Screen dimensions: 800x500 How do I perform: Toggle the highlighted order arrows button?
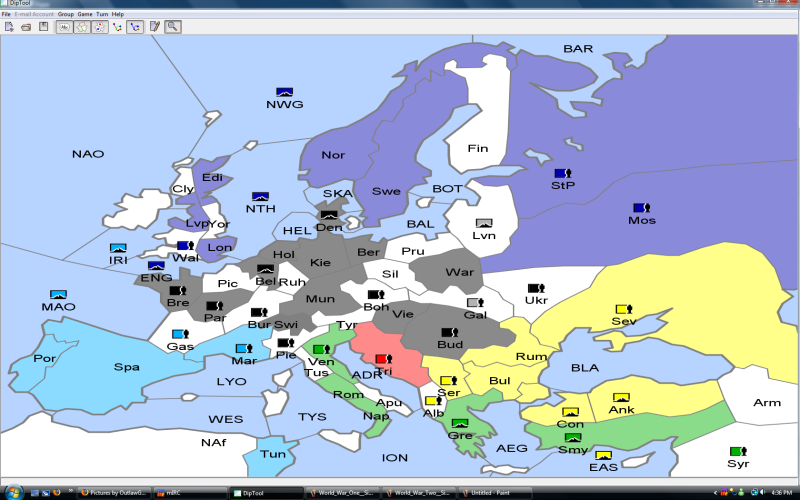[x=134, y=26]
